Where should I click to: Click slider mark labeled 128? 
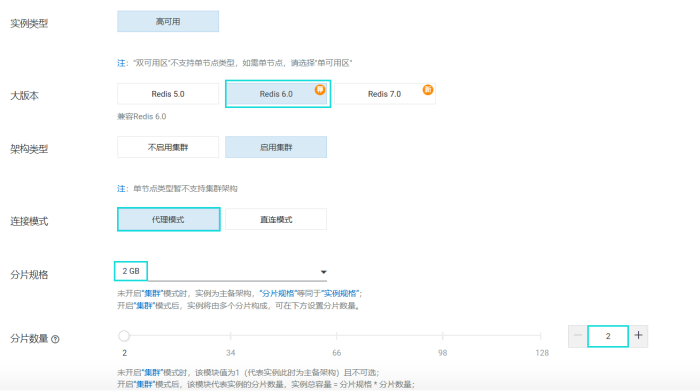tap(542, 353)
